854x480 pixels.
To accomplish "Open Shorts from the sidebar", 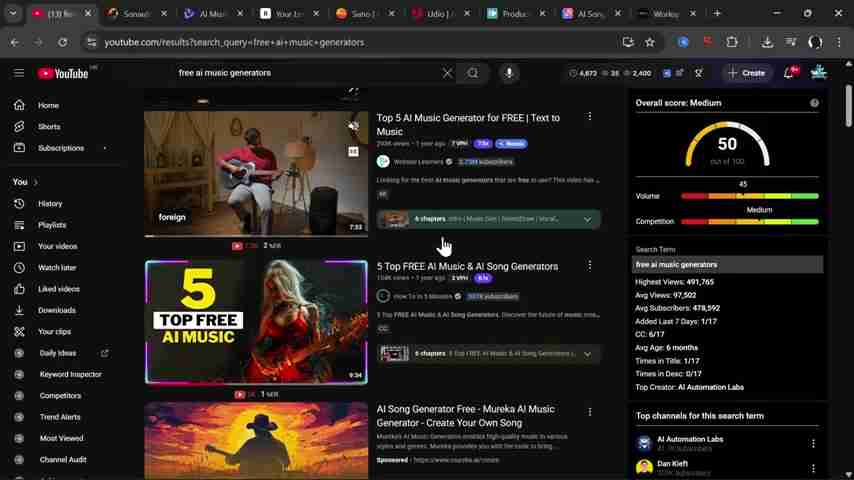I will pyautogui.click(x=49, y=127).
